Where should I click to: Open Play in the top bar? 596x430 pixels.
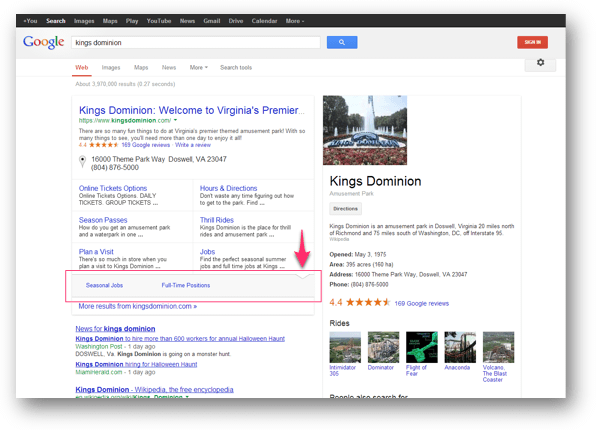coord(132,21)
